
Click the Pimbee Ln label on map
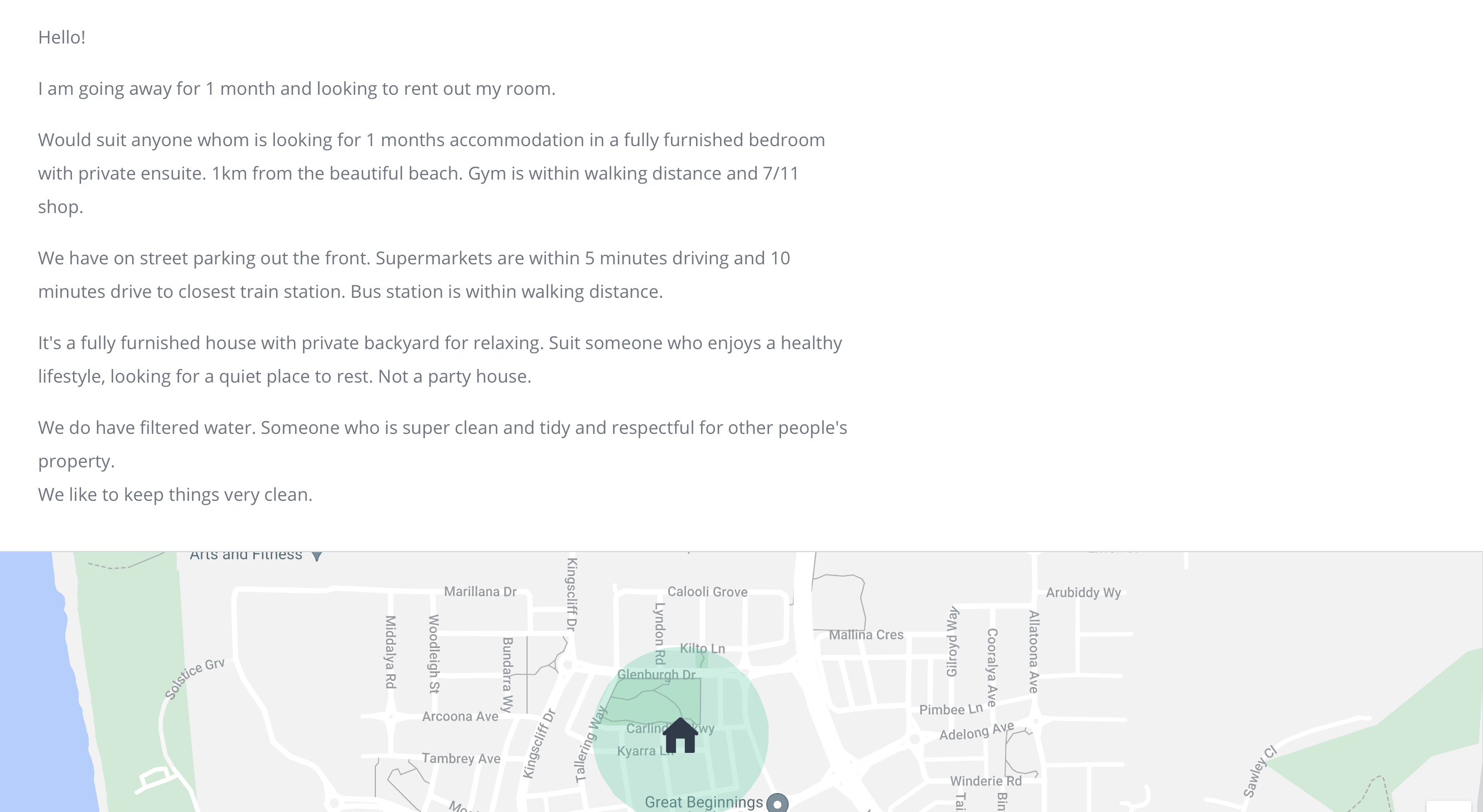point(950,709)
